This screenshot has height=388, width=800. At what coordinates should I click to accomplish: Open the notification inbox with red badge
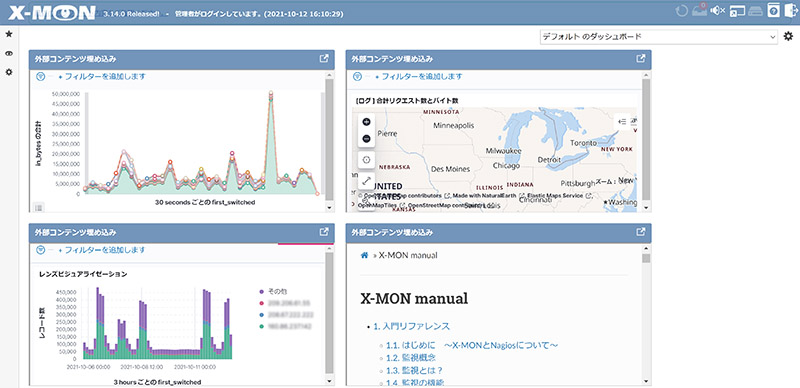(x=699, y=10)
